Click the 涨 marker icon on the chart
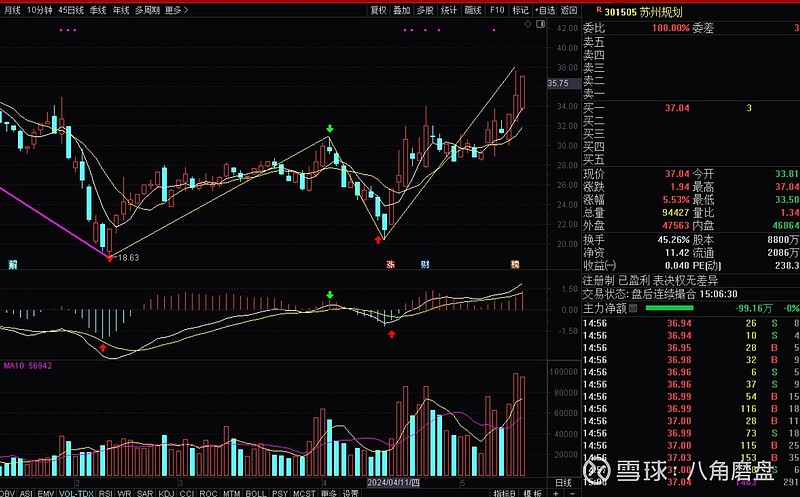The height and width of the screenshot is (497, 800). (390, 264)
